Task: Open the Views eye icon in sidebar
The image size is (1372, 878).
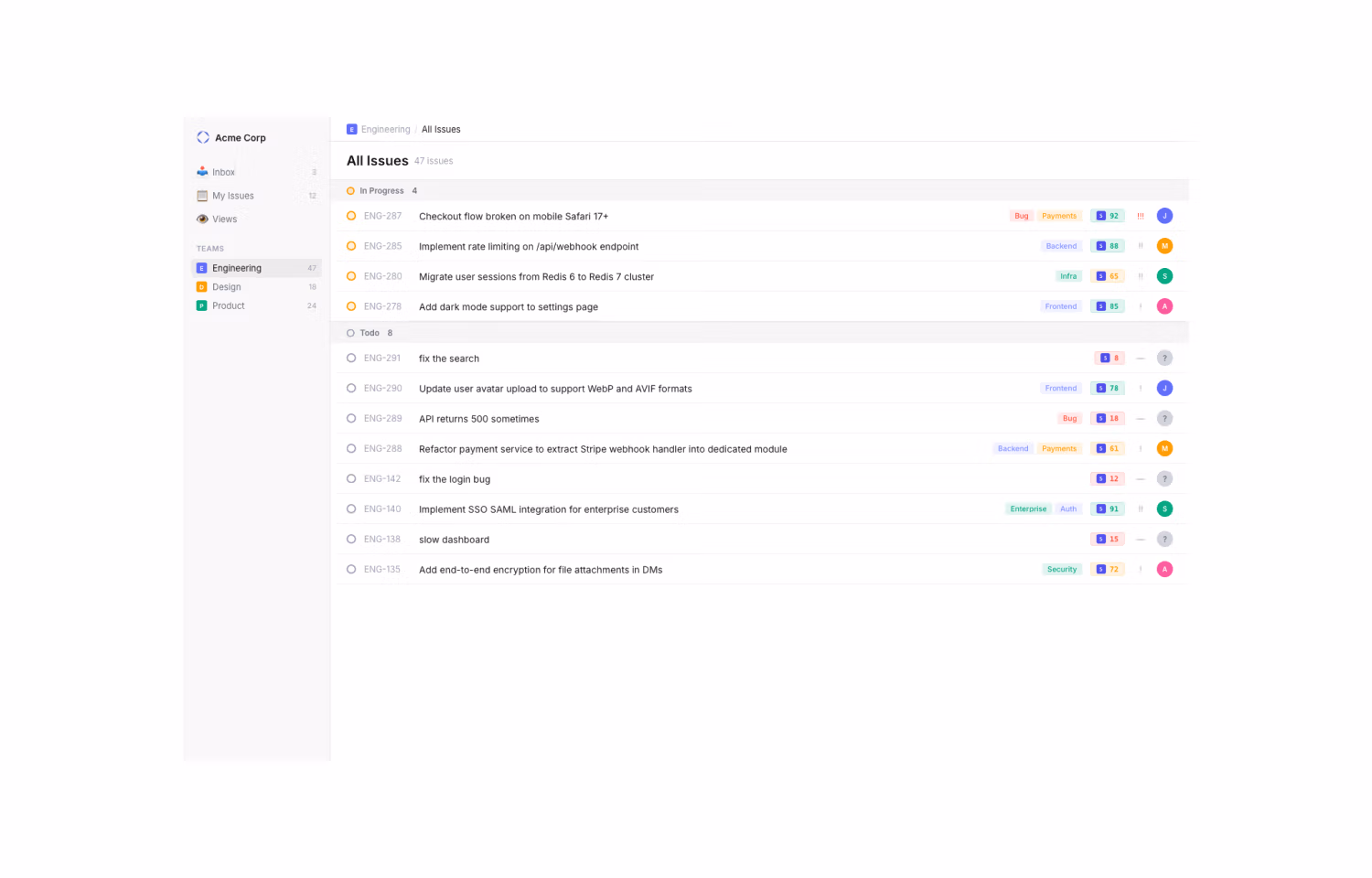Action: [202, 219]
